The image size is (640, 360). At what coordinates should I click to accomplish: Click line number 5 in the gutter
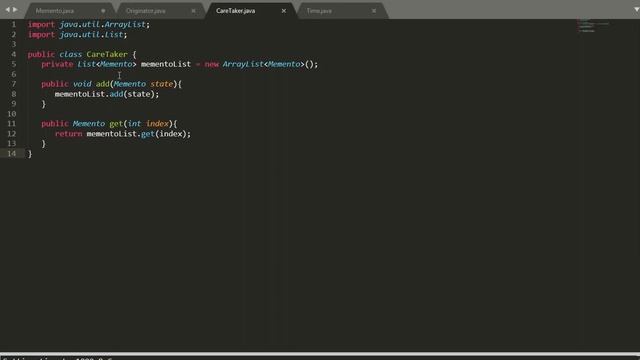point(13,64)
